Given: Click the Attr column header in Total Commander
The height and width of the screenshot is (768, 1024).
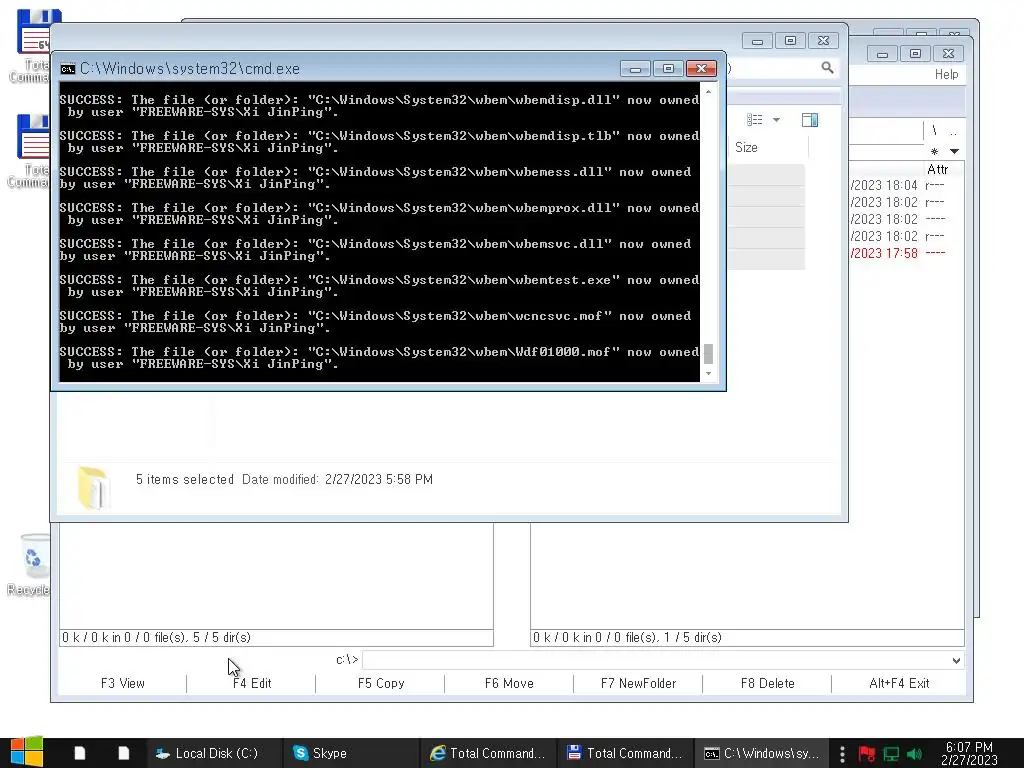Looking at the screenshot, I should pyautogui.click(x=937, y=170).
